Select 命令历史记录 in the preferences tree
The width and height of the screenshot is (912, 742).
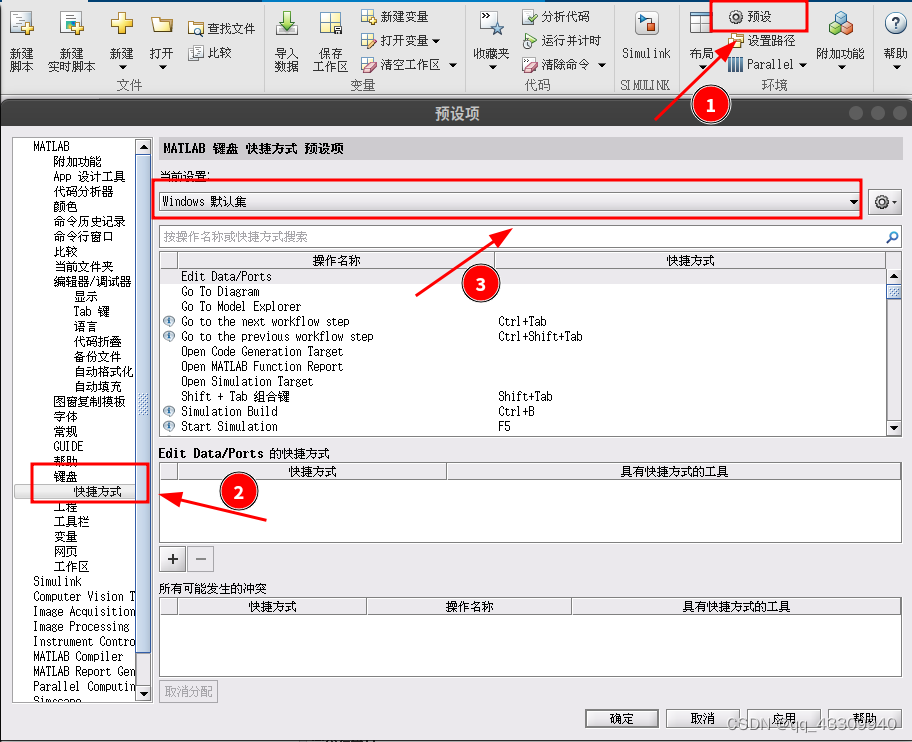click(89, 222)
